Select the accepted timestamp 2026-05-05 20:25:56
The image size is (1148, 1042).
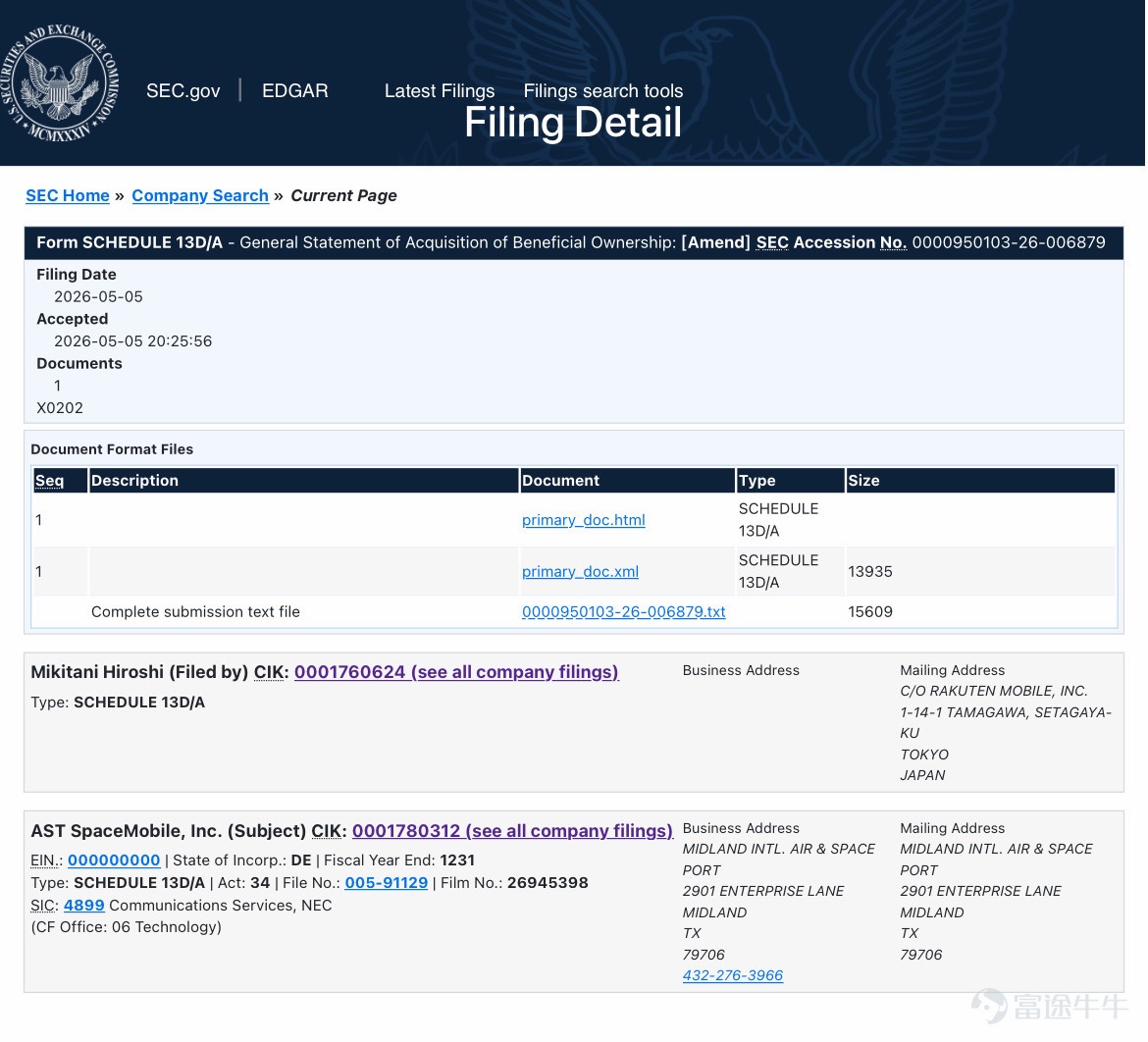(132, 341)
